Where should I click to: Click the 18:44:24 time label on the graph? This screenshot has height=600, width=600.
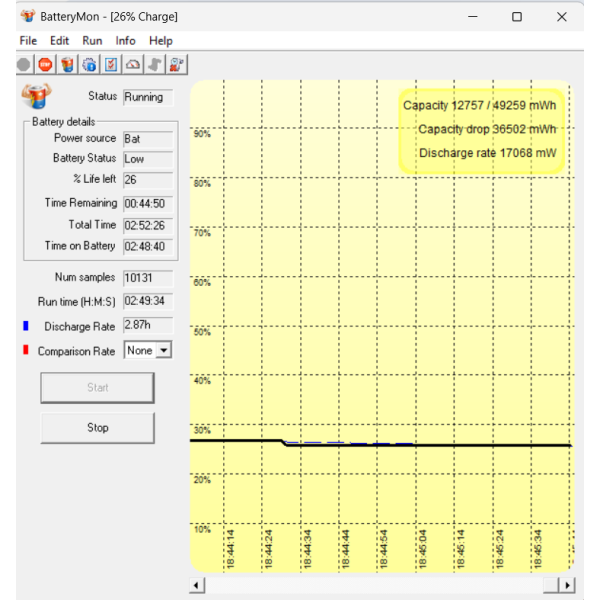268,549
